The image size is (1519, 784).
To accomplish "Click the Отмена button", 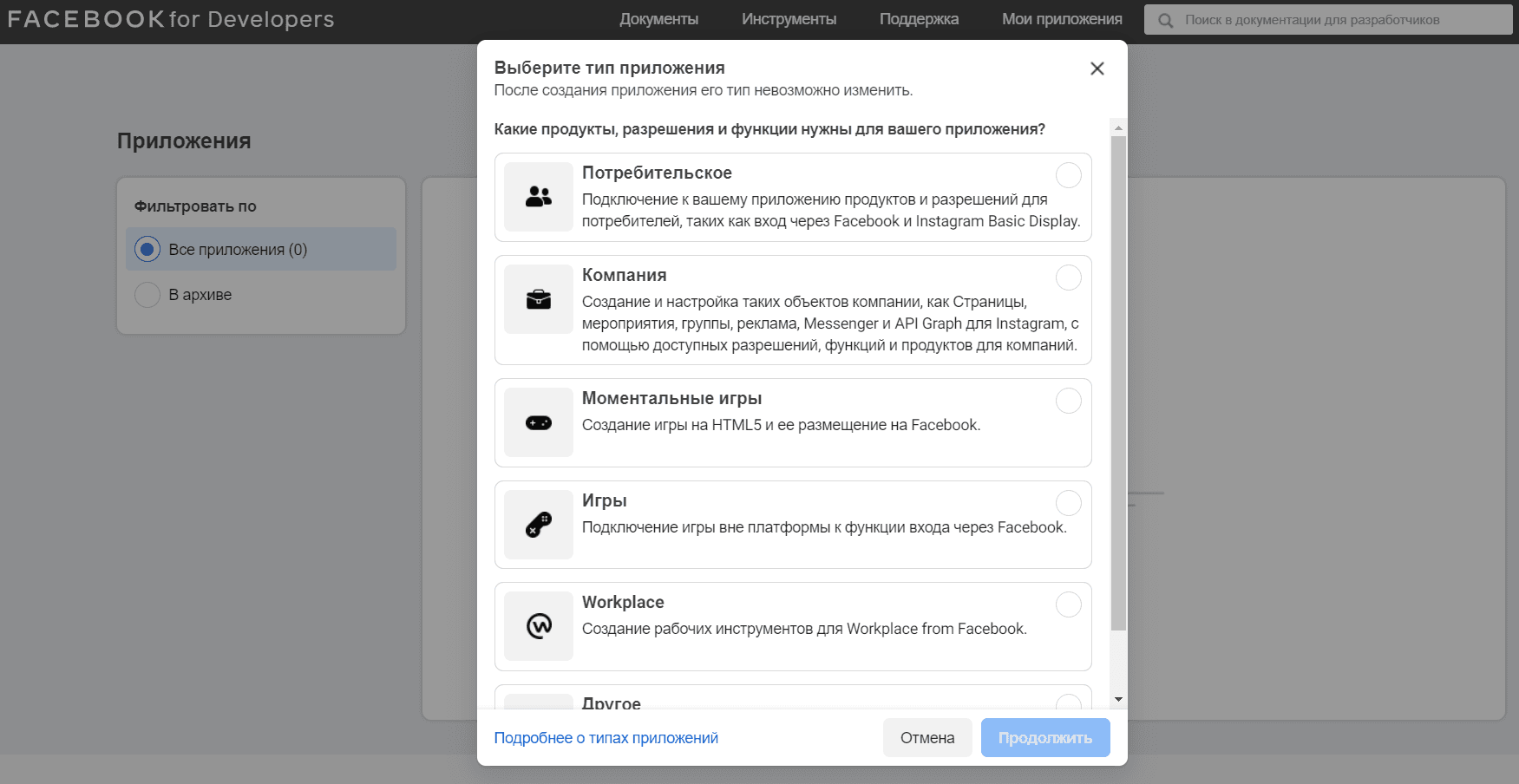I will [x=927, y=738].
